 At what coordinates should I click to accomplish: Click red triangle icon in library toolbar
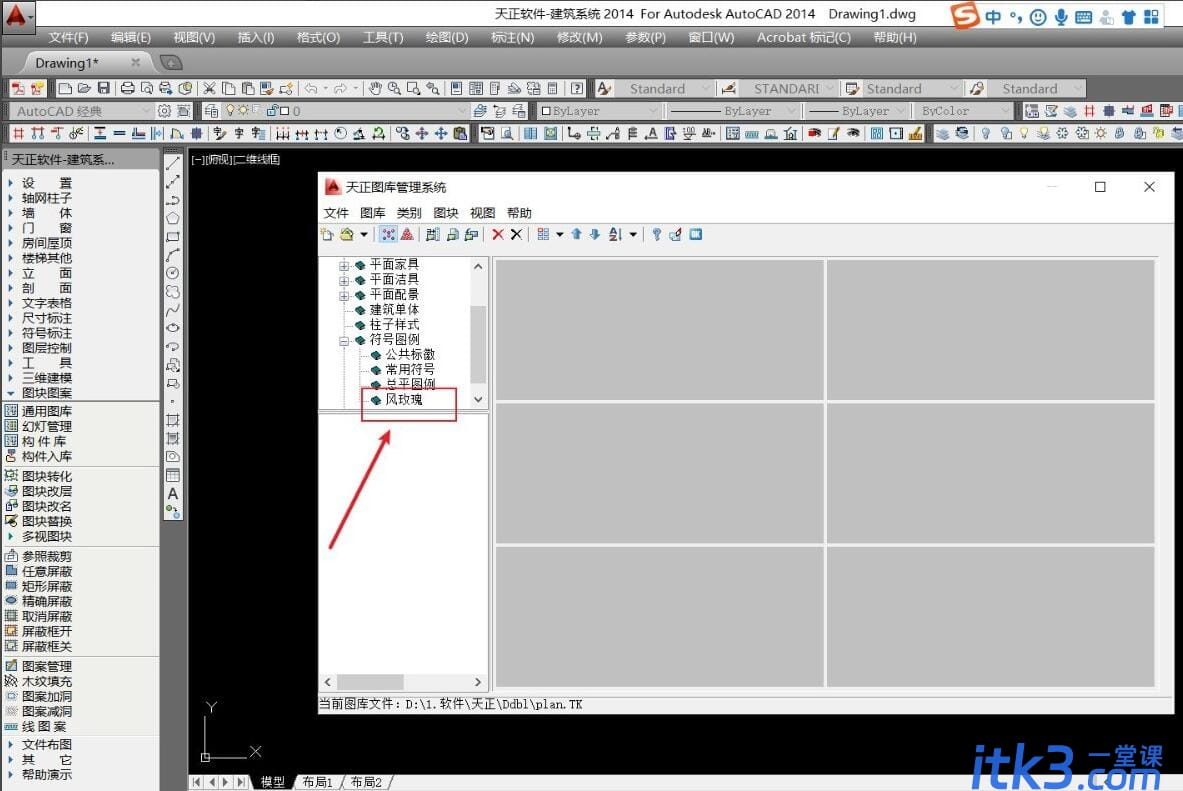click(407, 235)
